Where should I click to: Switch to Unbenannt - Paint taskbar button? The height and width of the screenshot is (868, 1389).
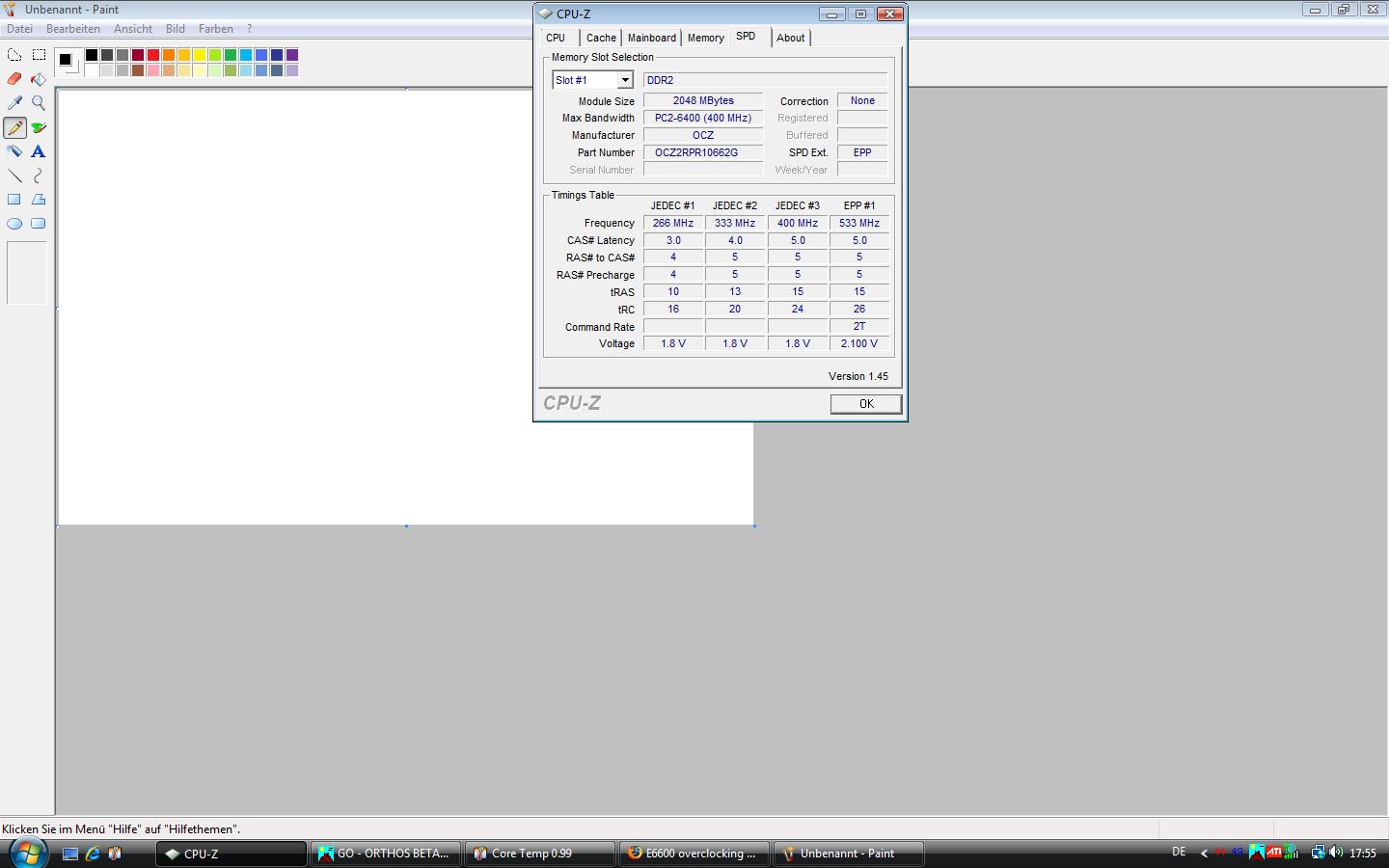849,854
